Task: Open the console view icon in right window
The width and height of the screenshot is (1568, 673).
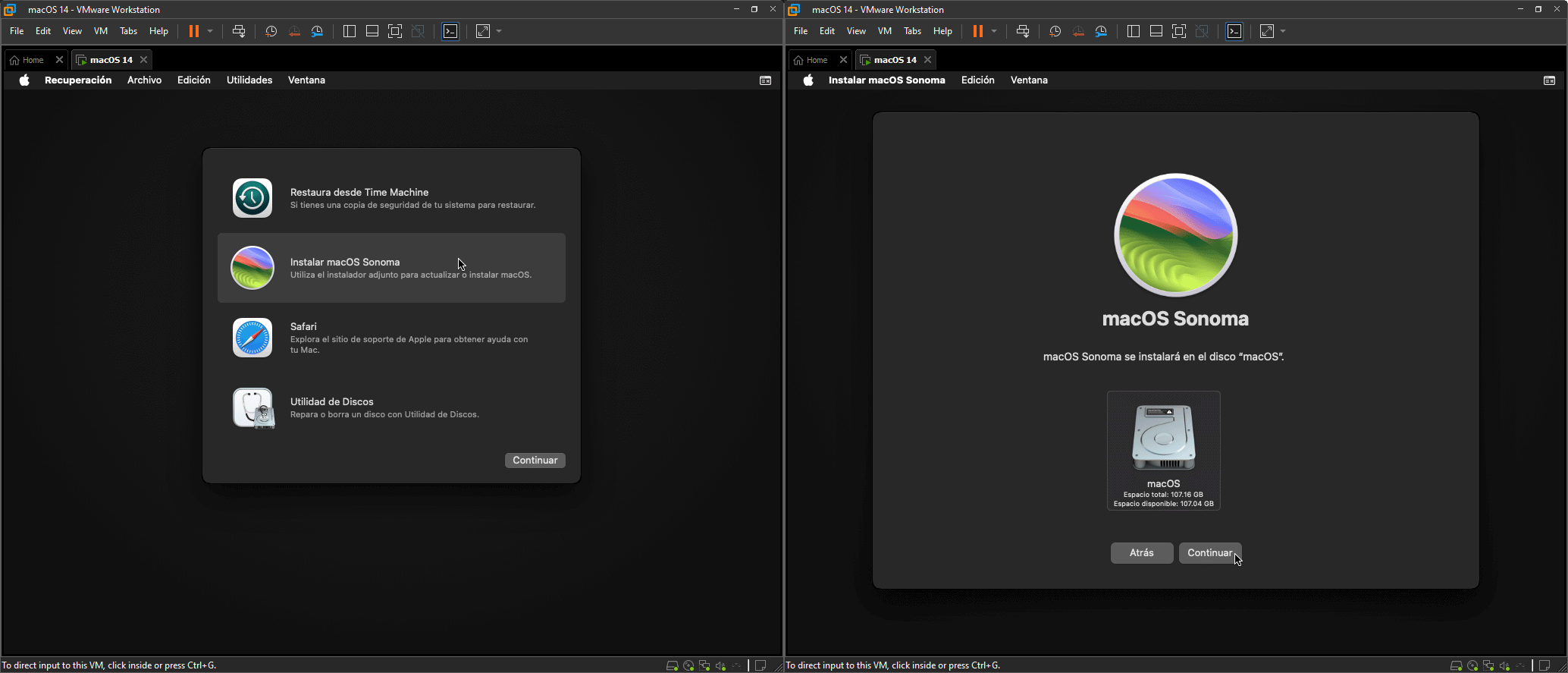Action: [1234, 31]
